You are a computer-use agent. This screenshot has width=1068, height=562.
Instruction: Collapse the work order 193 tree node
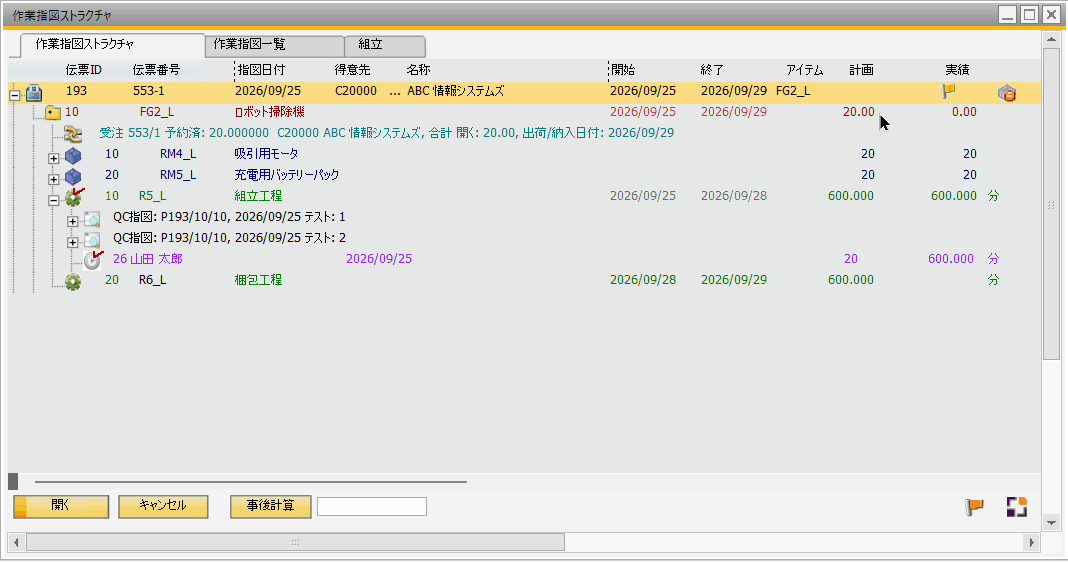click(15, 96)
